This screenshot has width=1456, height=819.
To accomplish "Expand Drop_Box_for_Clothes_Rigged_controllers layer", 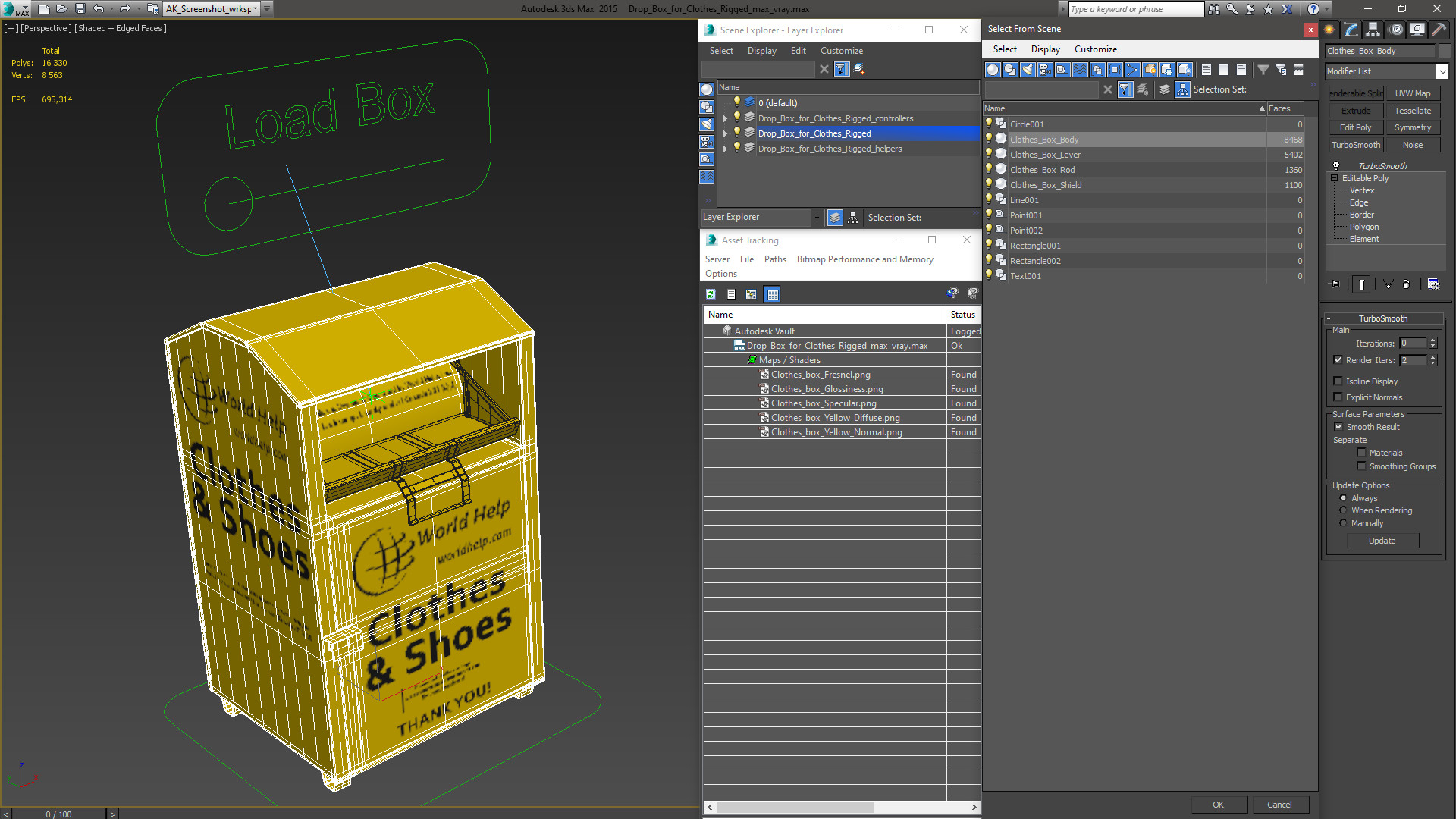I will click(725, 118).
